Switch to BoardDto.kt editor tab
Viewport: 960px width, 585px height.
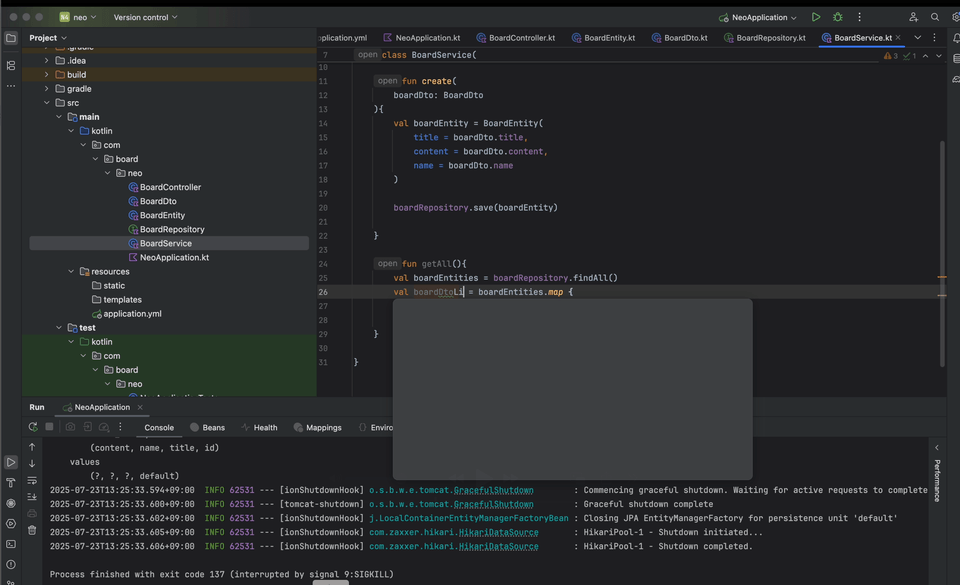(679, 38)
